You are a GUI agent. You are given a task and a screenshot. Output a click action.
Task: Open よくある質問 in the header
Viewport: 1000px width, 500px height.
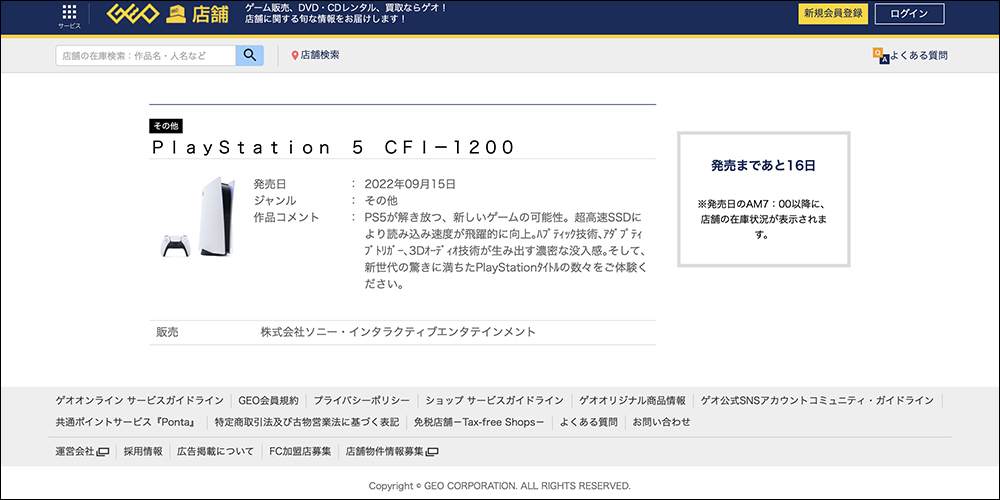click(x=918, y=56)
